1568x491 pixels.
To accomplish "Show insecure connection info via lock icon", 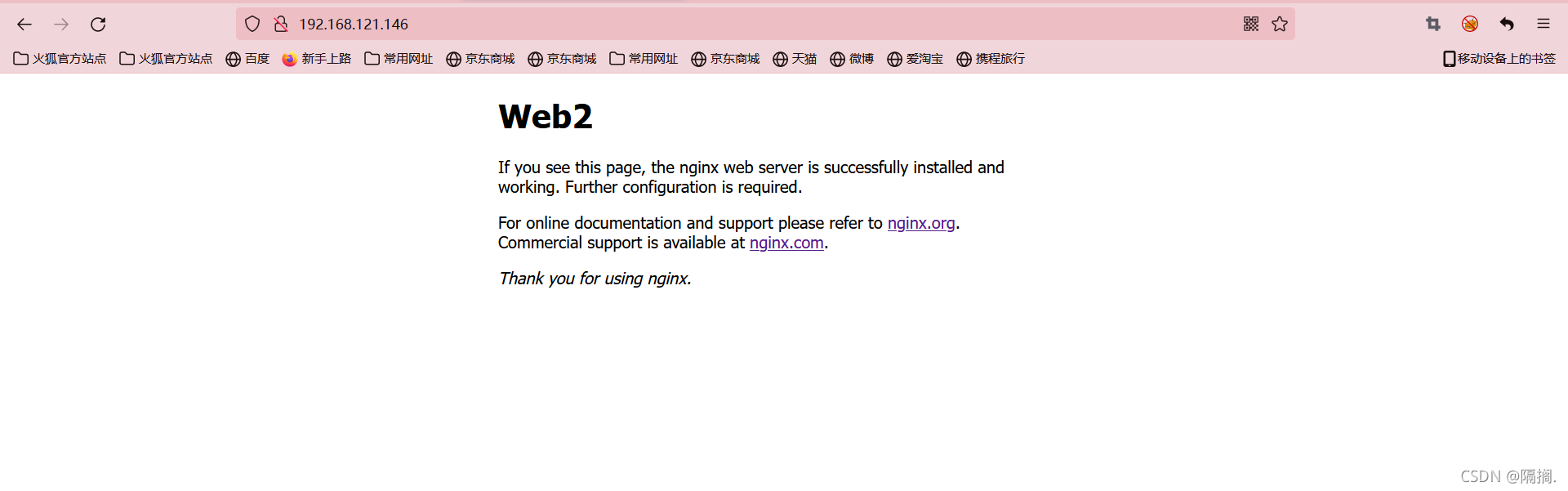I will point(281,25).
